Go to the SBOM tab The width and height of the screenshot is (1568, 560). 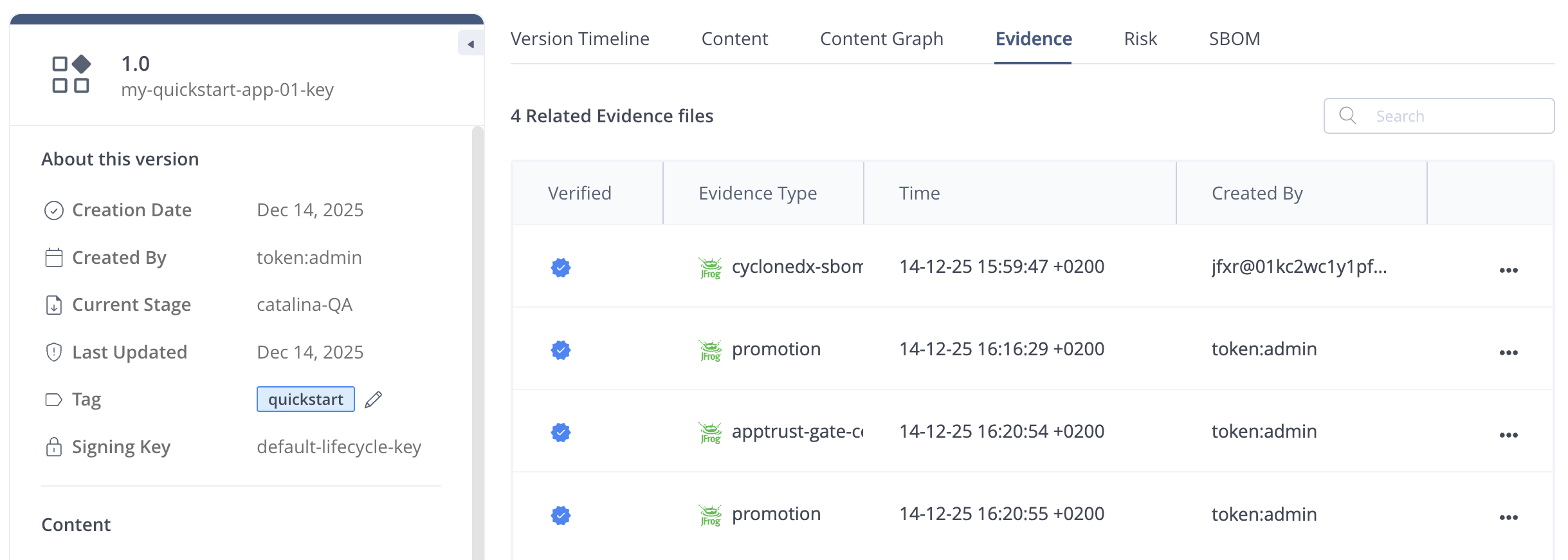coord(1234,39)
